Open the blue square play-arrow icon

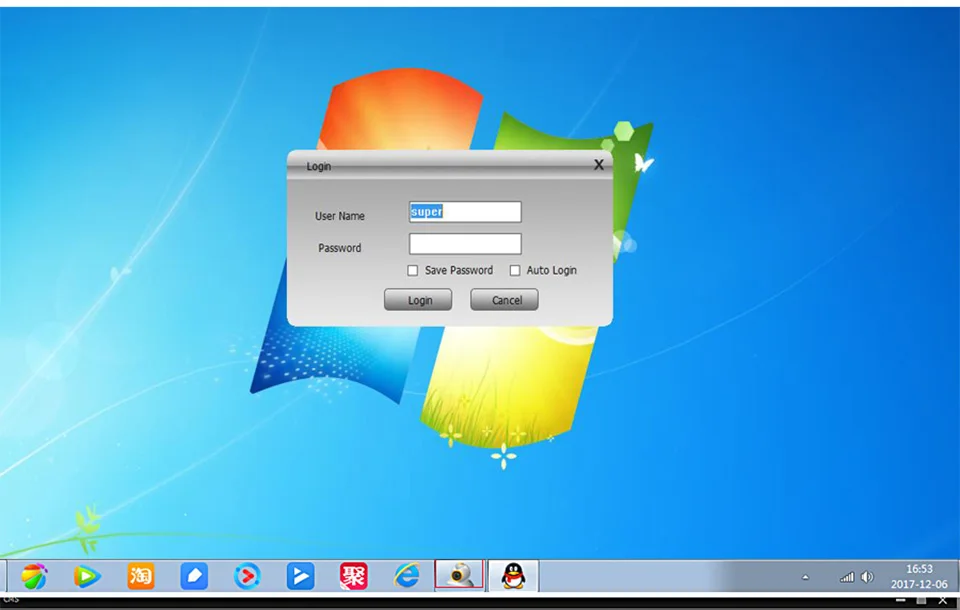[x=301, y=576]
